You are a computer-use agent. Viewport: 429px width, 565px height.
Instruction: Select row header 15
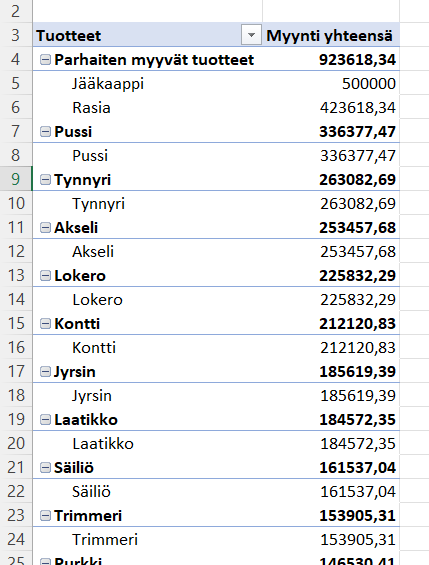tap(16, 323)
